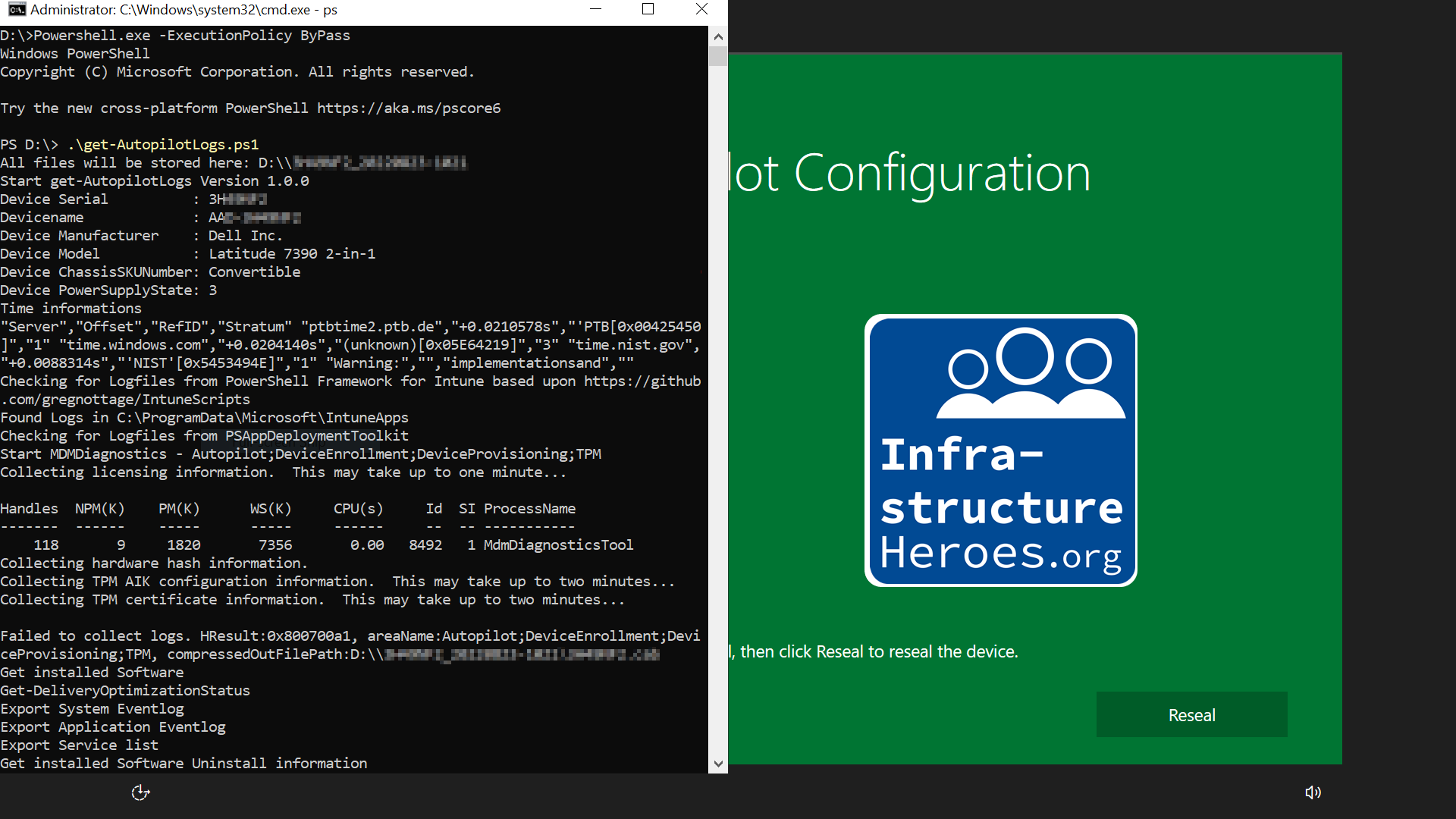Click 'Start get-AutopilotLogs Version 1.0.0' line

coord(155,180)
